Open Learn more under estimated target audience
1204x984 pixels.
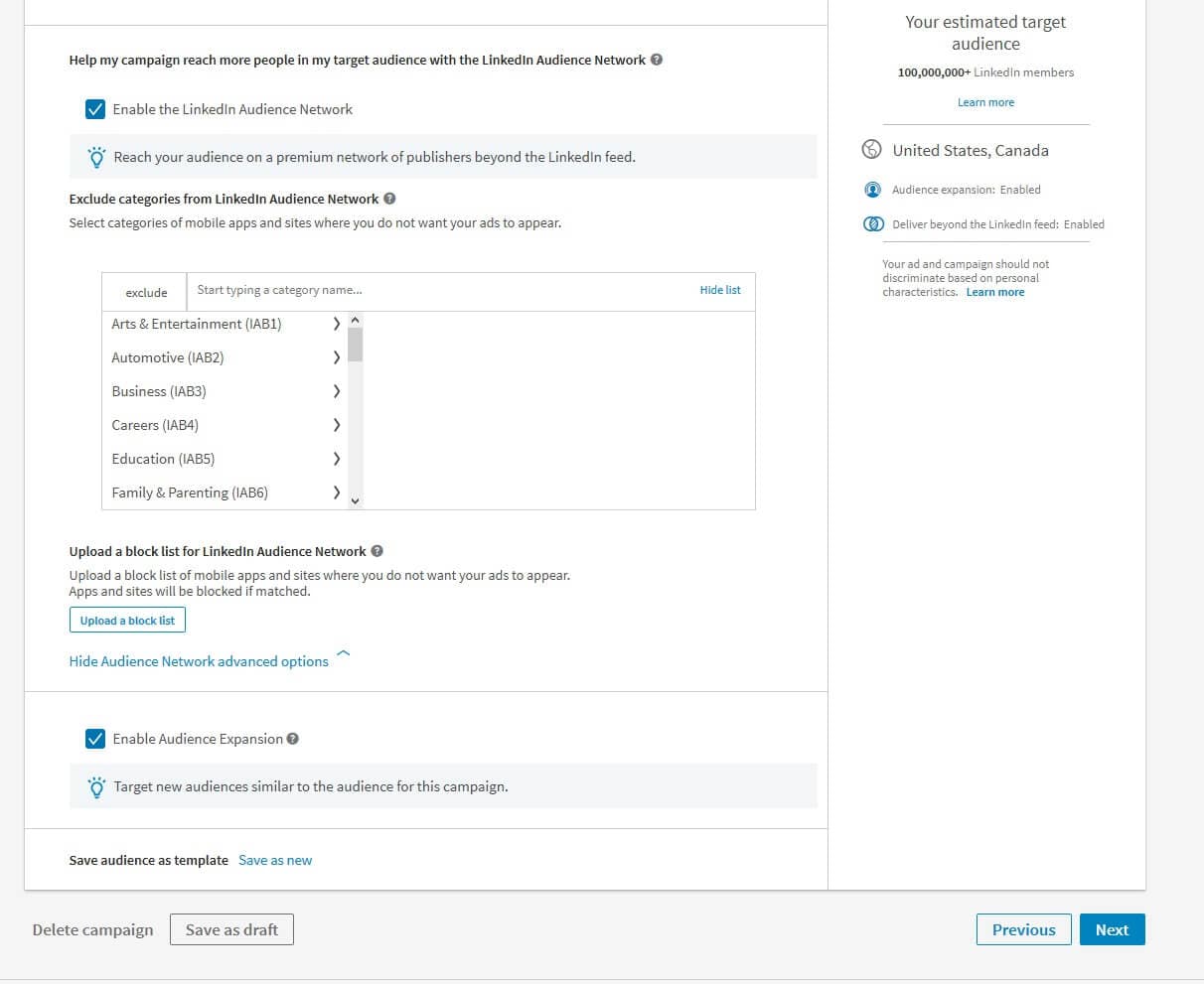pos(984,102)
